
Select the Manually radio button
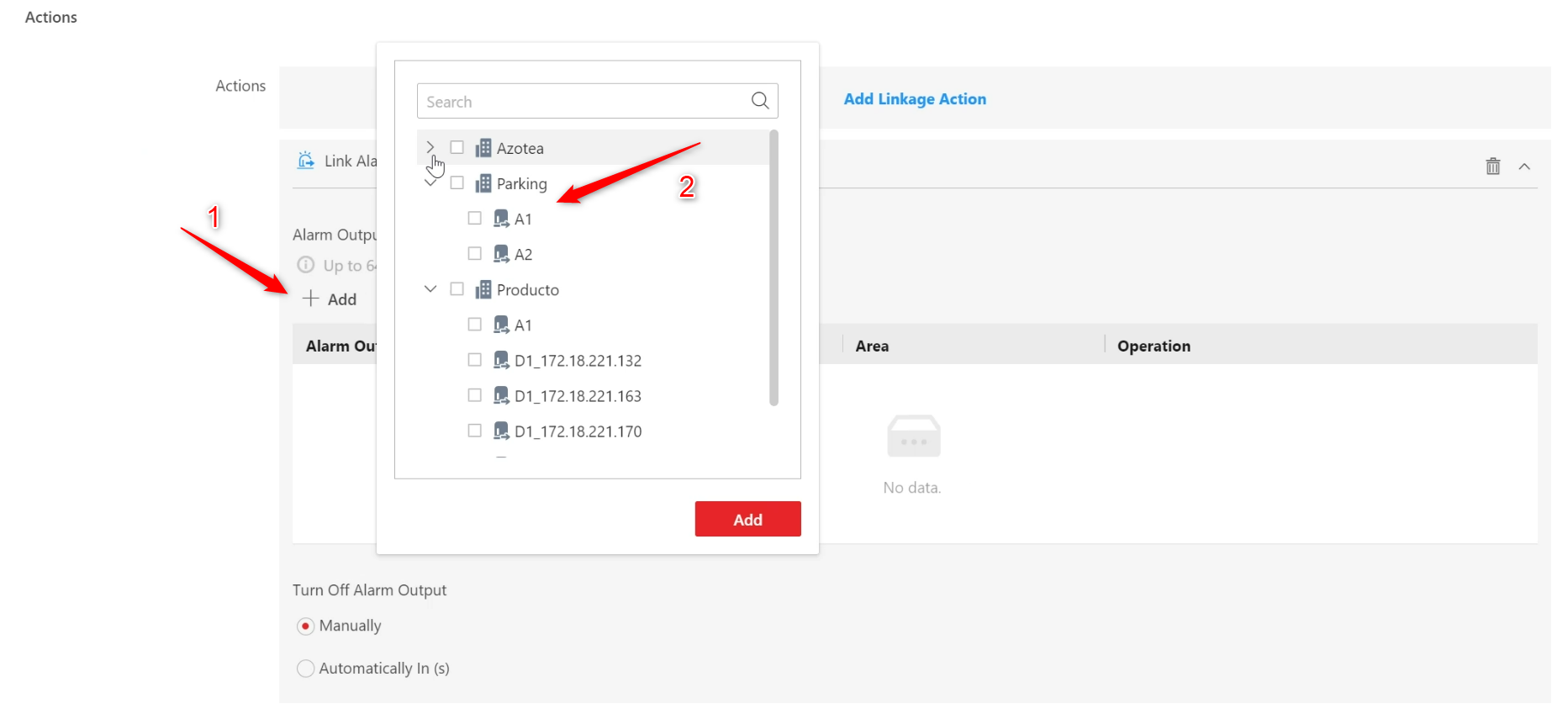tap(306, 626)
